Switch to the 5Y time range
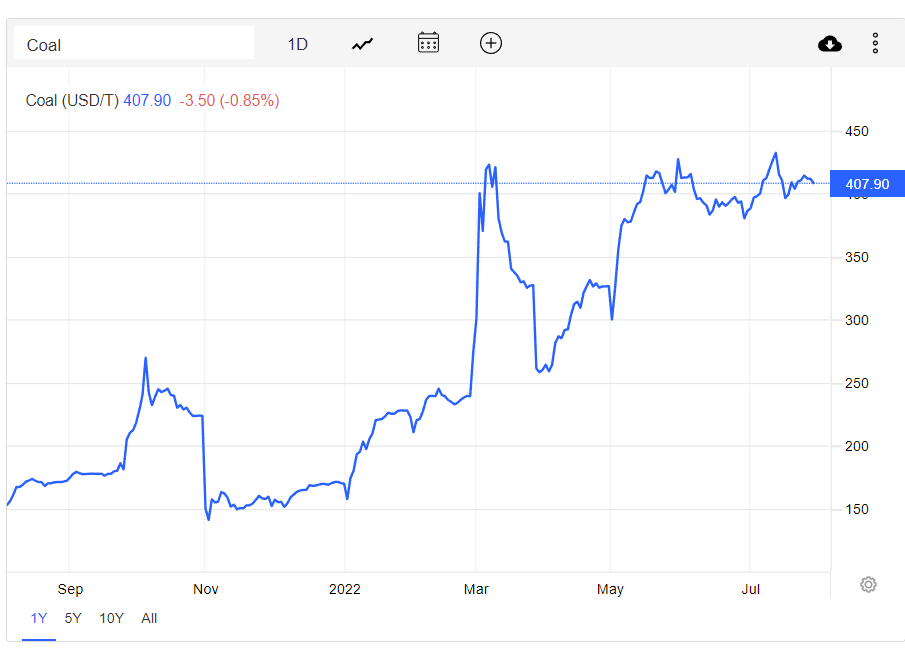Screen dimensions: 905x661 (73, 618)
